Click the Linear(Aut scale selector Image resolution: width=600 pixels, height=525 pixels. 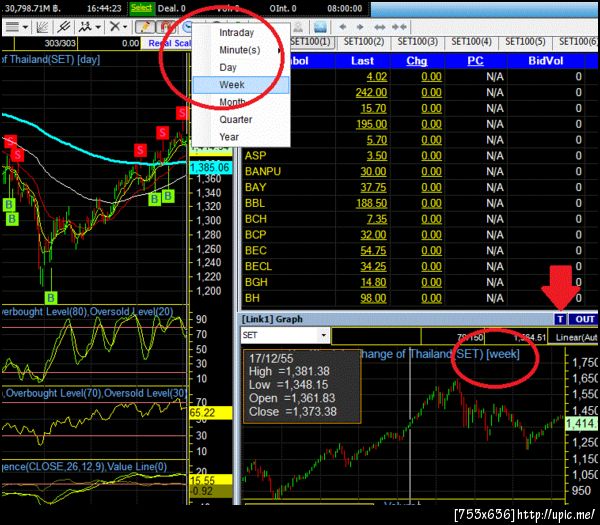tap(575, 337)
